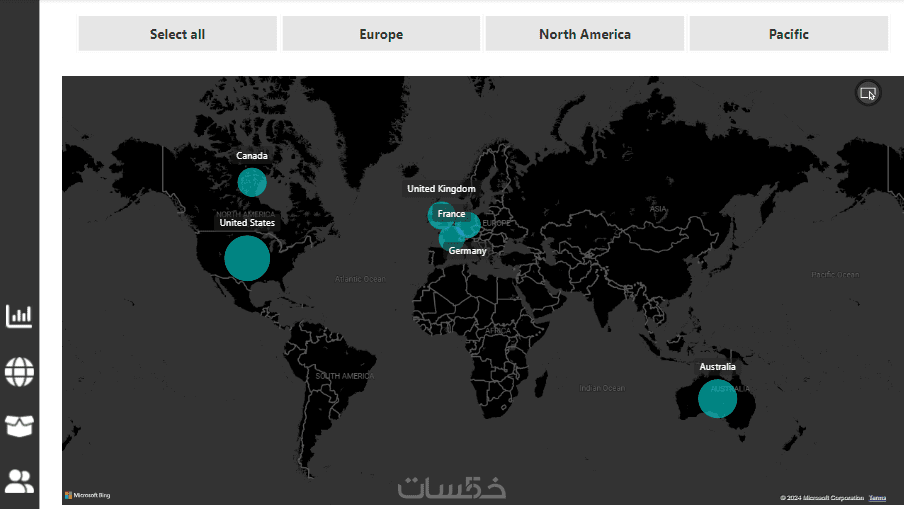Filter by North America slicer button
The height and width of the screenshot is (509, 904).
coord(585,34)
